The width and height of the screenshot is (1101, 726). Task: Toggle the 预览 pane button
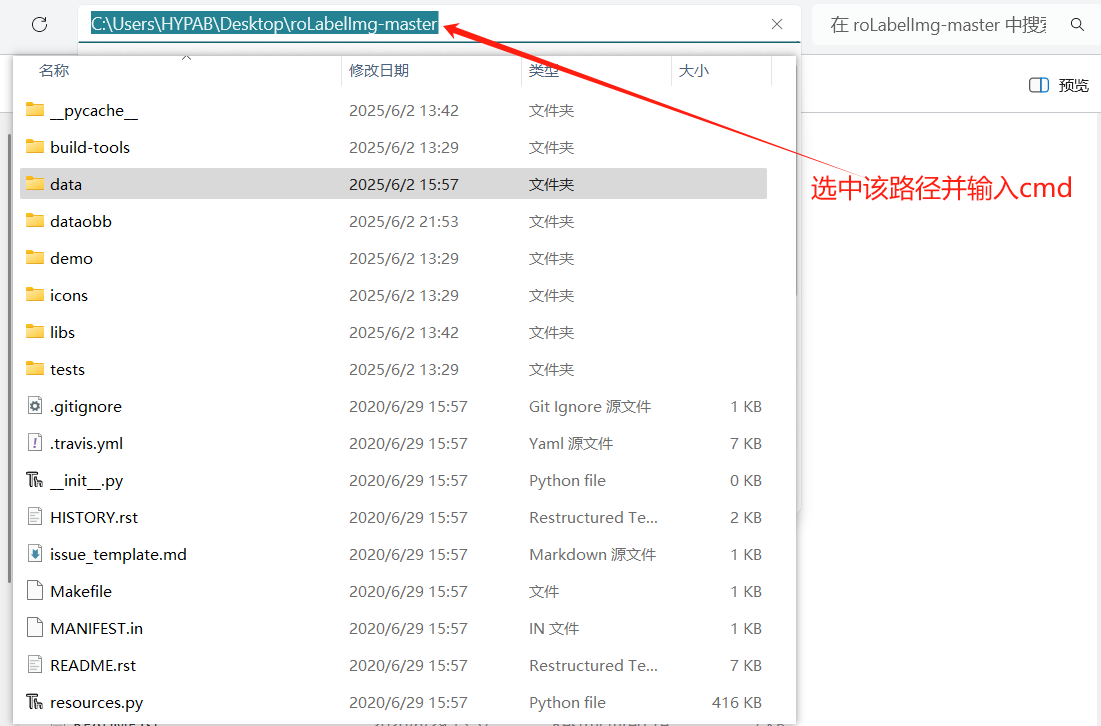pyautogui.click(x=1059, y=85)
